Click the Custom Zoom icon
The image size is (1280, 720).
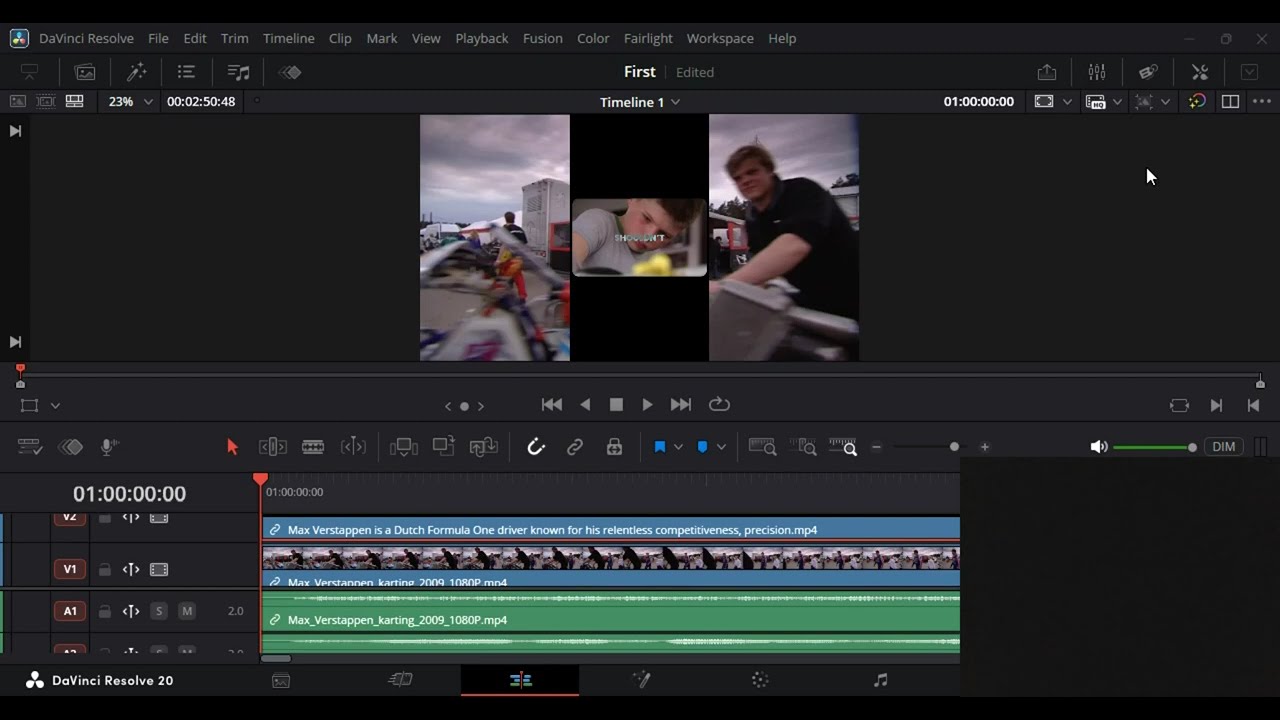click(843, 447)
